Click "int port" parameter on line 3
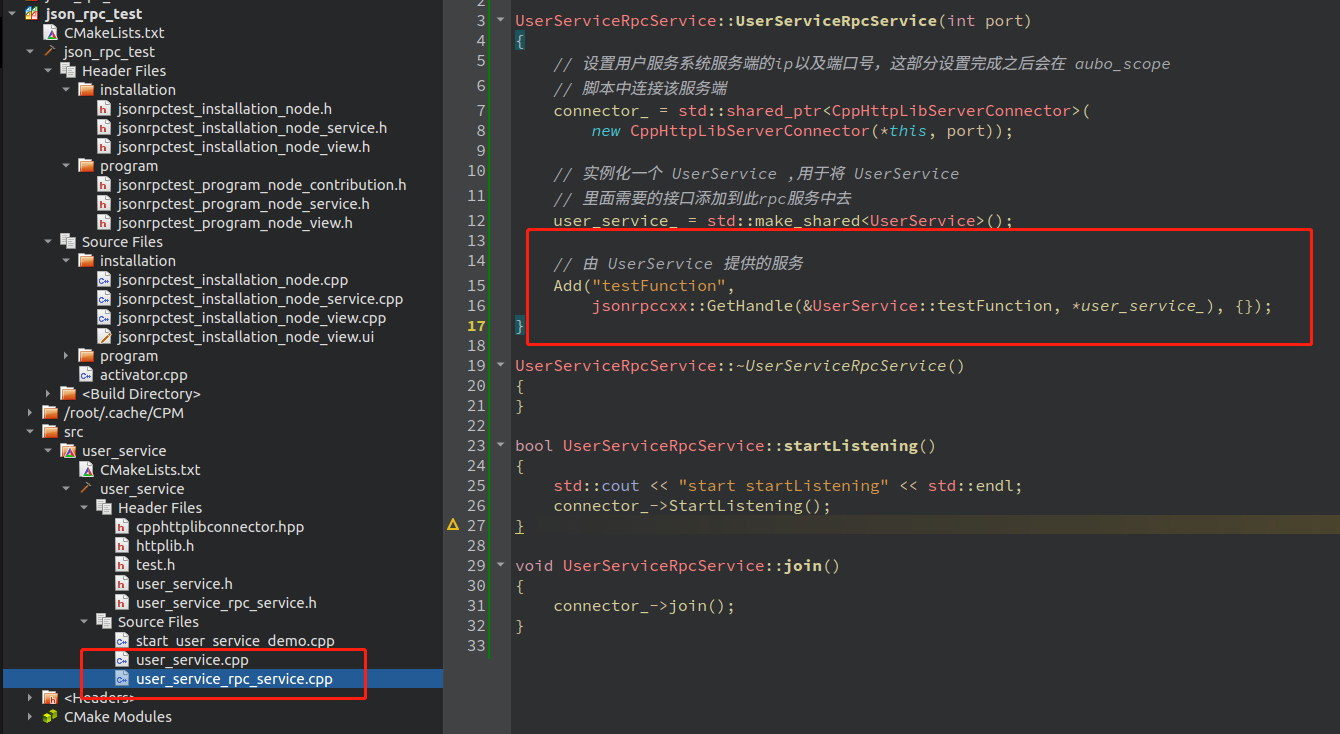 coord(985,21)
